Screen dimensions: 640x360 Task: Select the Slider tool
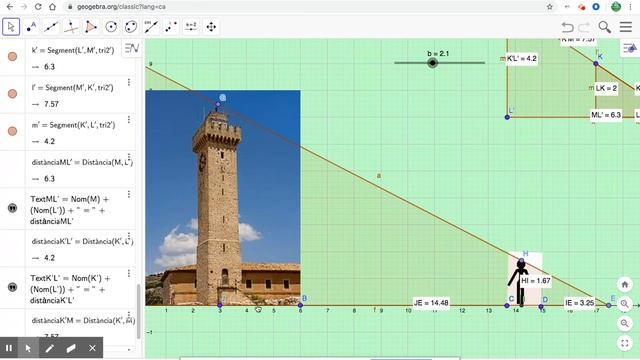pos(191,27)
